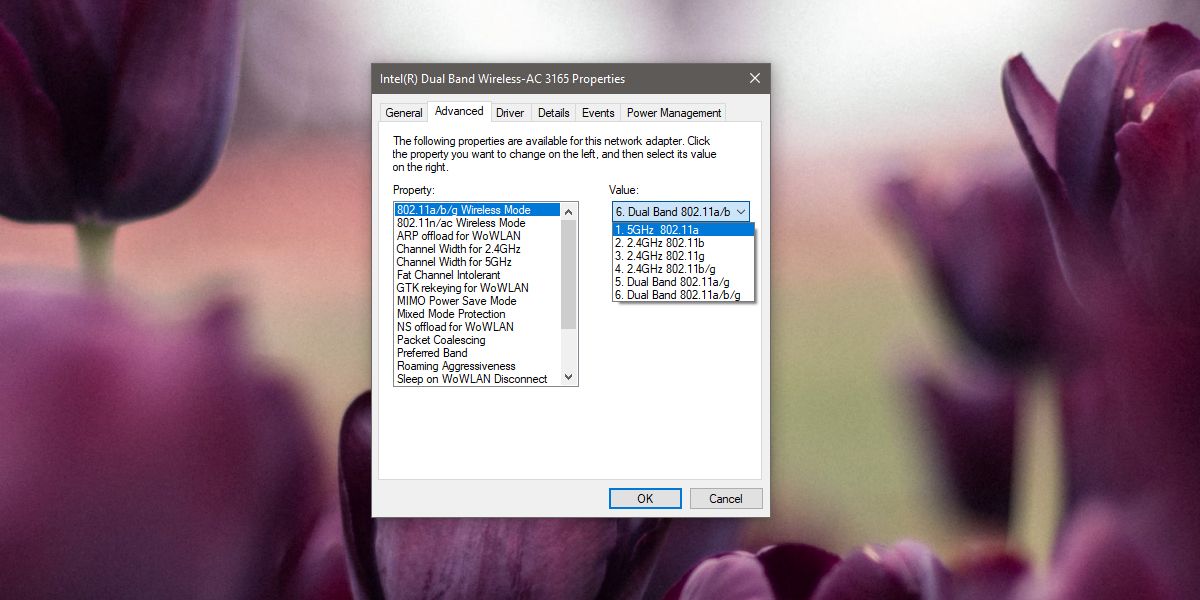This screenshot has height=600, width=1200.
Task: Select Channel Width for 5GHz property
Action: pyautogui.click(x=478, y=262)
